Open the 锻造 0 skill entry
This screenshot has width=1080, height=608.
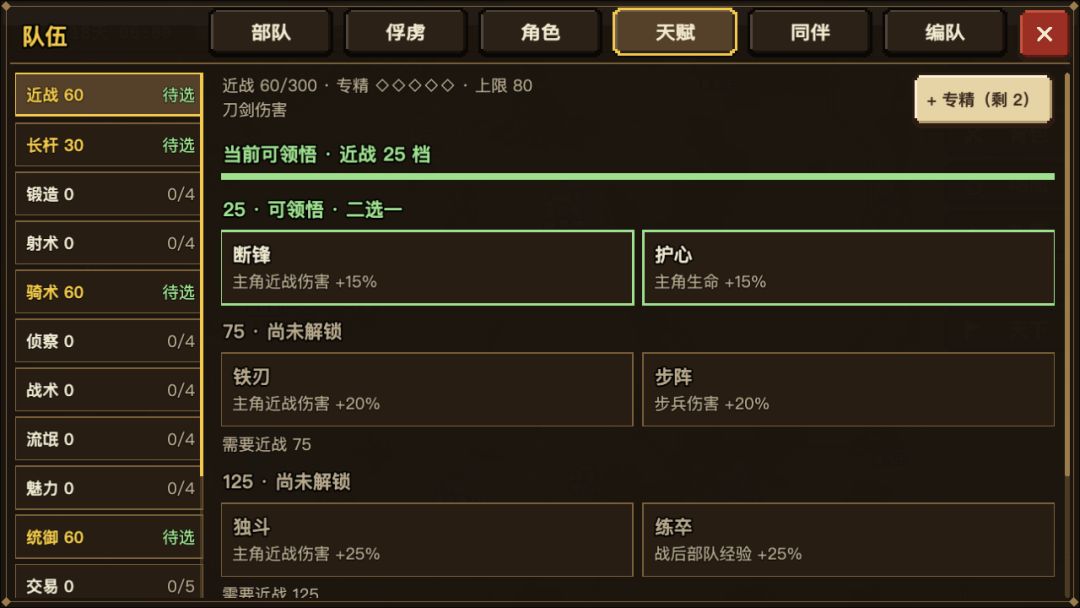[109, 194]
